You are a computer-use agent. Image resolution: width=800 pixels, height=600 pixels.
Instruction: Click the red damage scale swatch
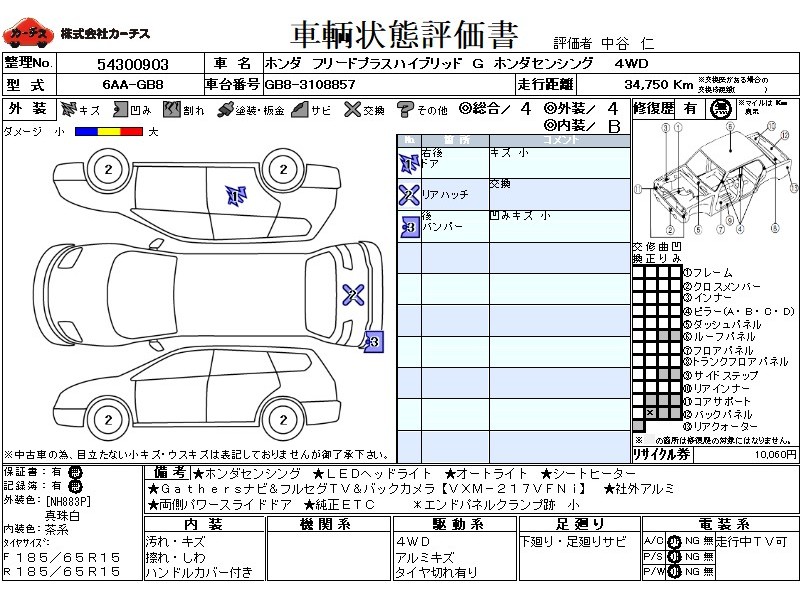[x=131, y=132]
